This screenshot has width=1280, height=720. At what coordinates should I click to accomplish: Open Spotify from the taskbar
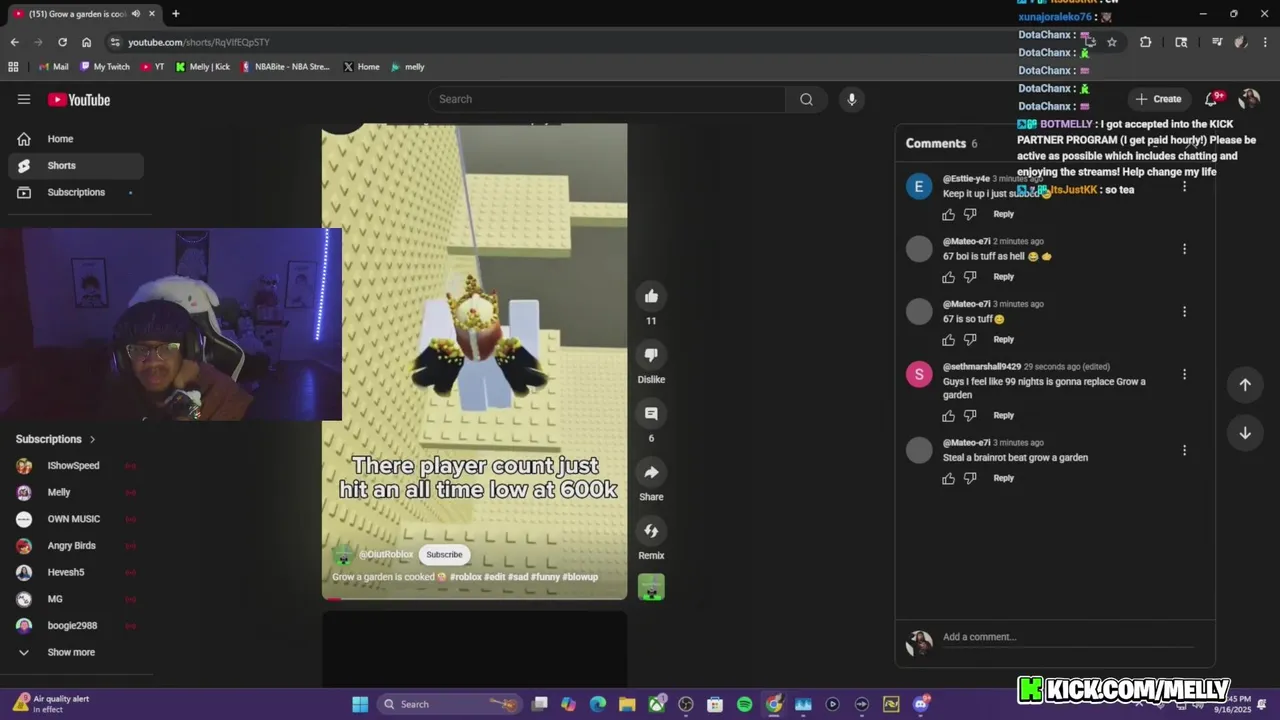pos(744,704)
